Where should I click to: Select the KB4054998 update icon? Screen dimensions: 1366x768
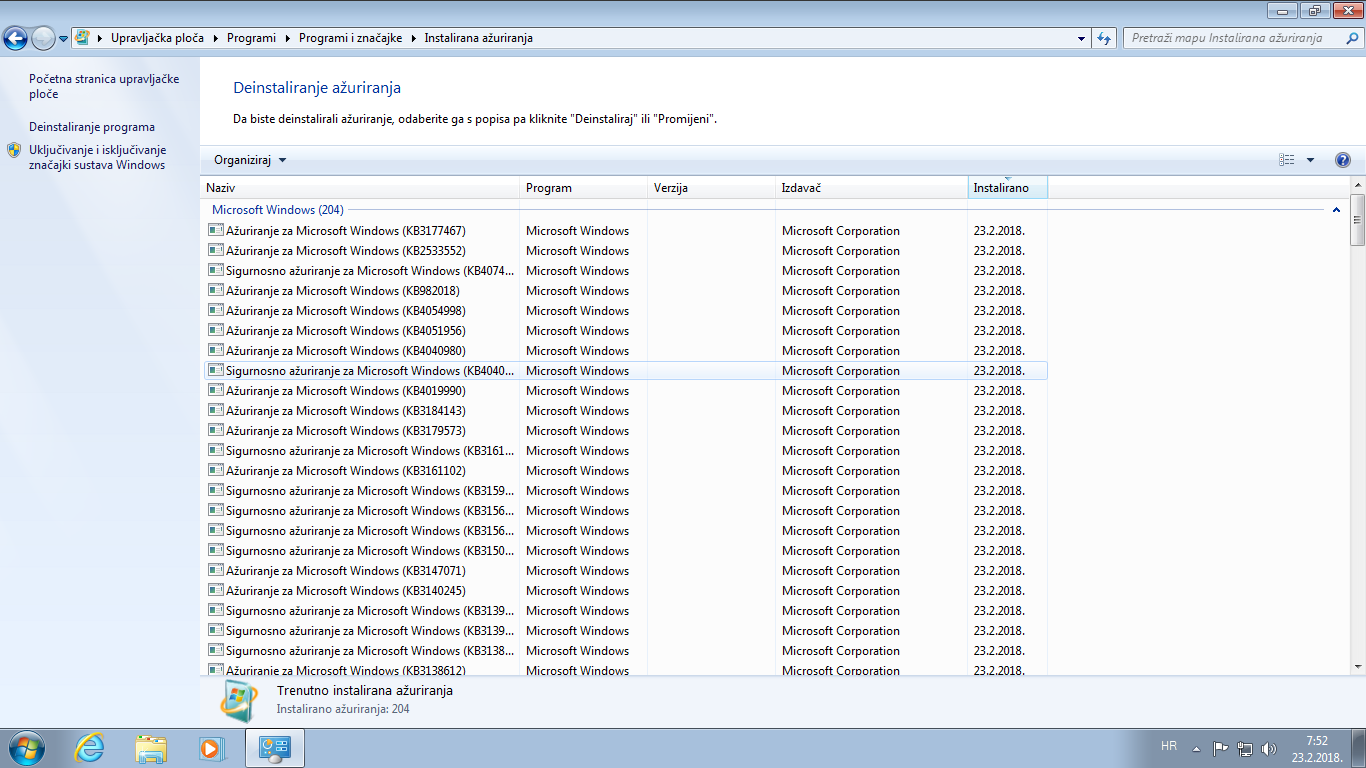(215, 310)
